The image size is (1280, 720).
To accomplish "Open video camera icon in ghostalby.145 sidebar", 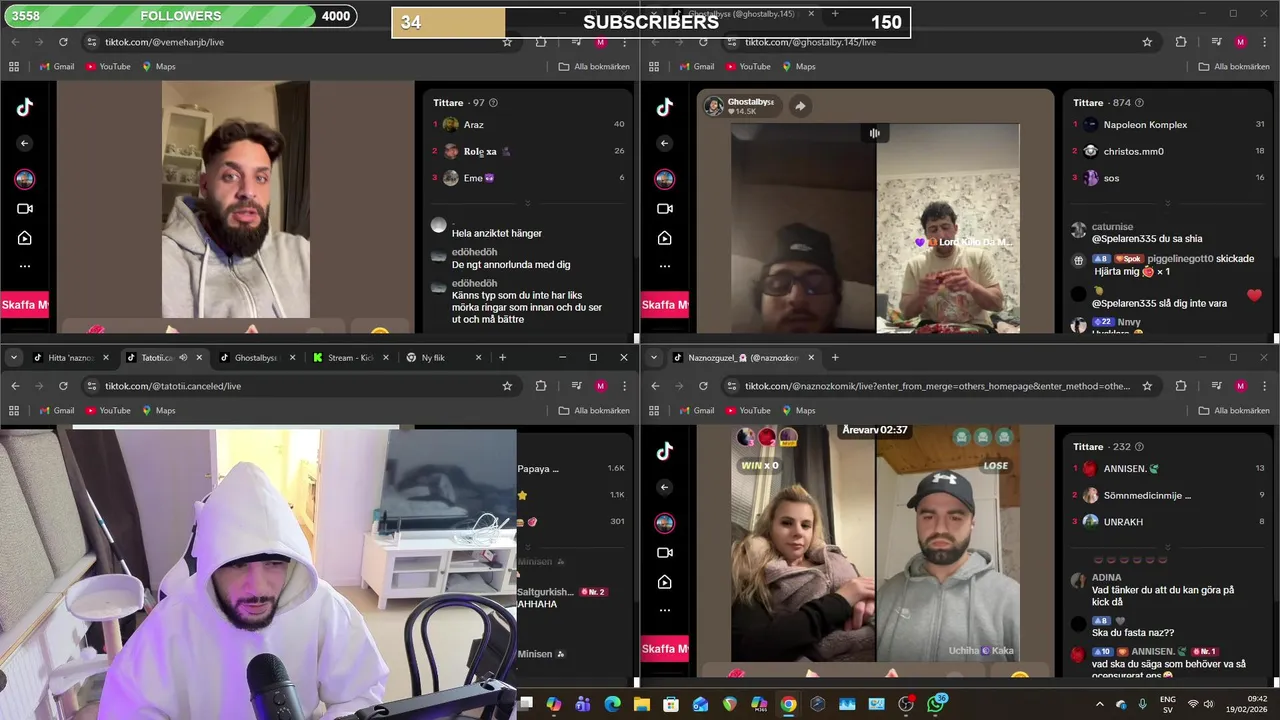I will [665, 209].
